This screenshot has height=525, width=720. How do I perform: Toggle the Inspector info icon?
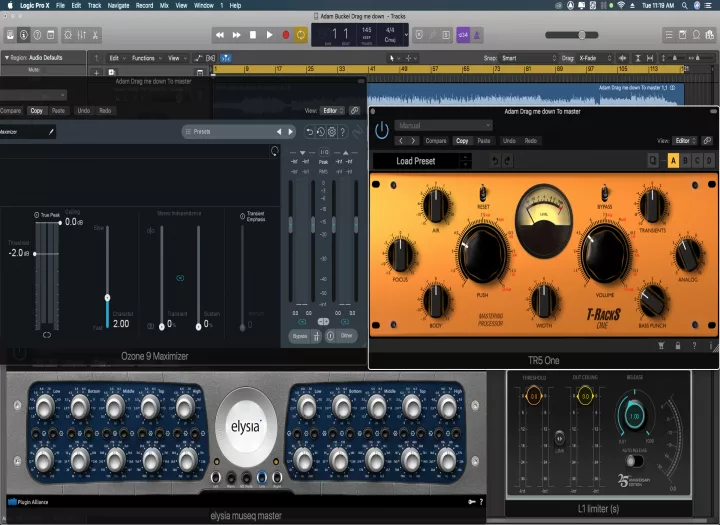coord(23,35)
